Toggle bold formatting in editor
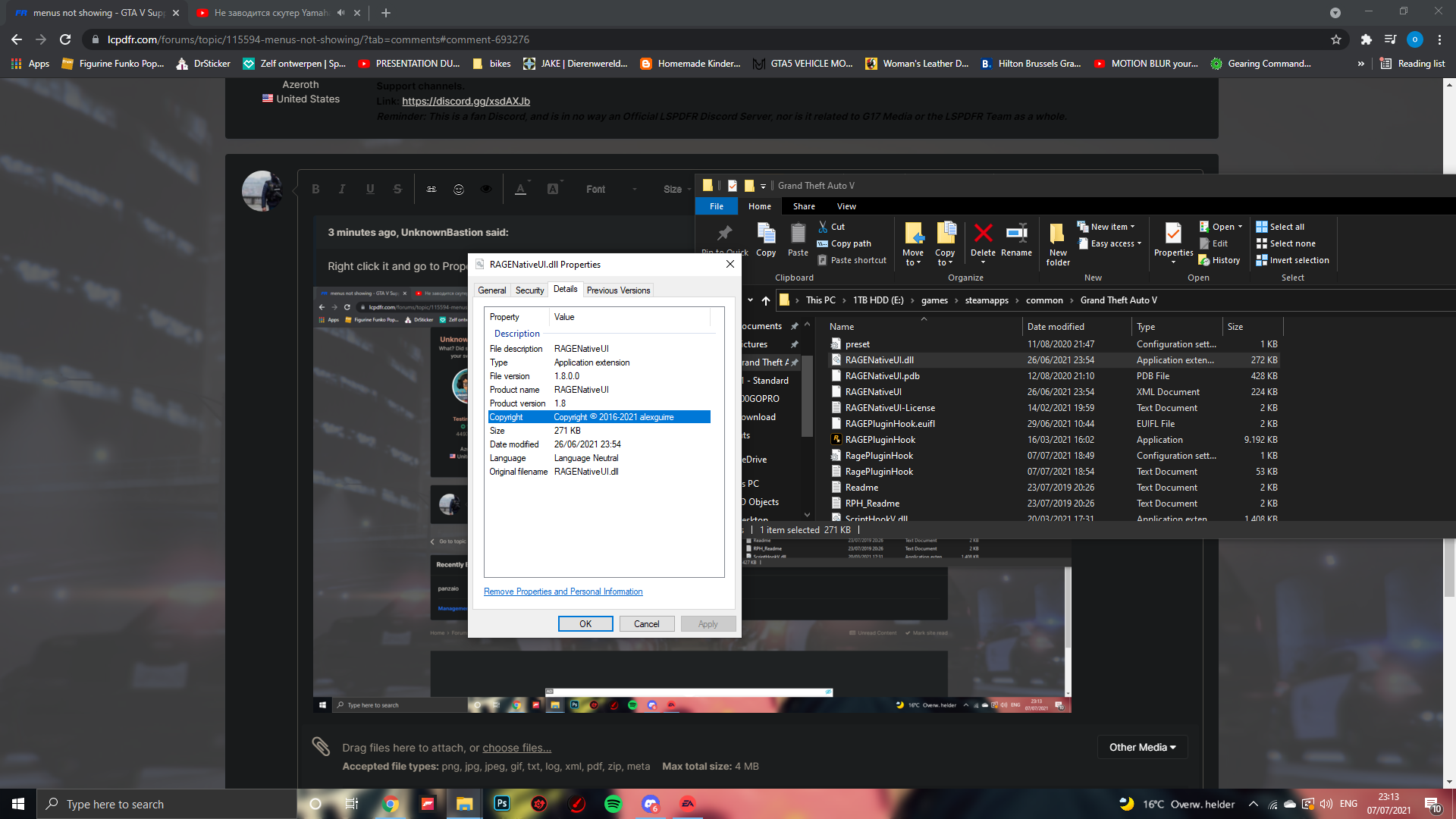 pyautogui.click(x=315, y=190)
